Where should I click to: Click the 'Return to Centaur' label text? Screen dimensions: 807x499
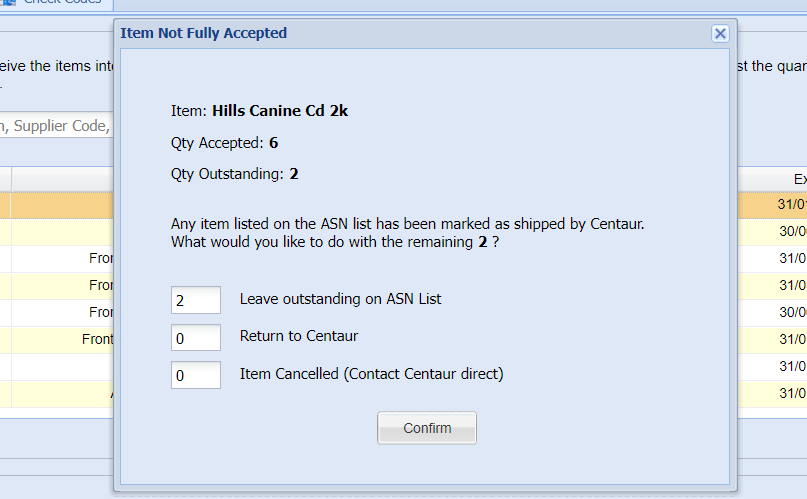(299, 336)
